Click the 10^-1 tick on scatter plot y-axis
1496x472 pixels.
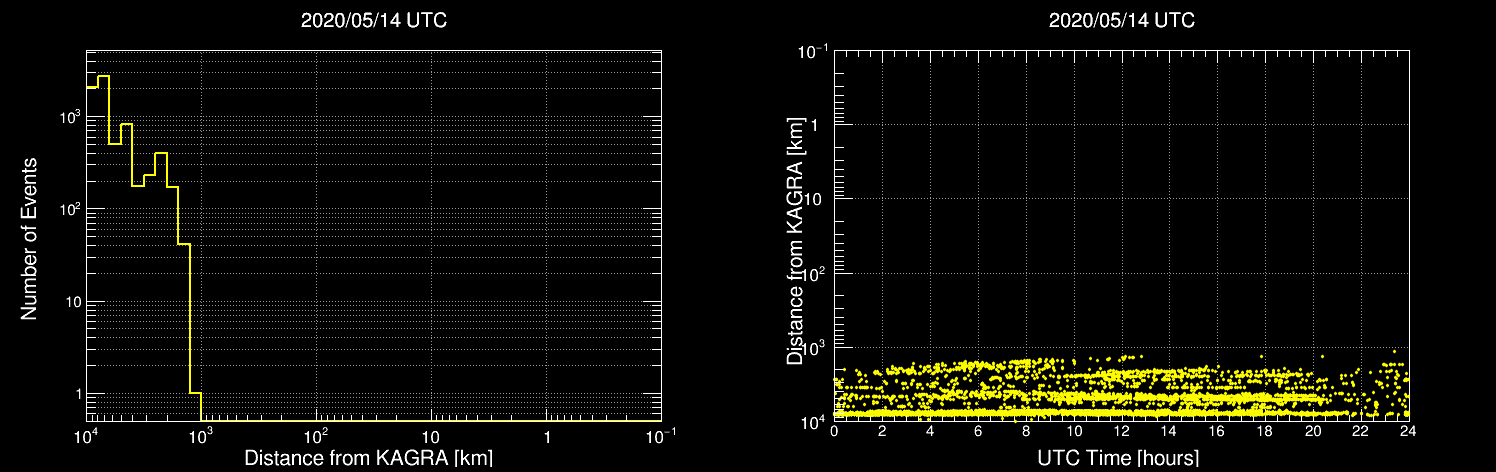(x=813, y=49)
